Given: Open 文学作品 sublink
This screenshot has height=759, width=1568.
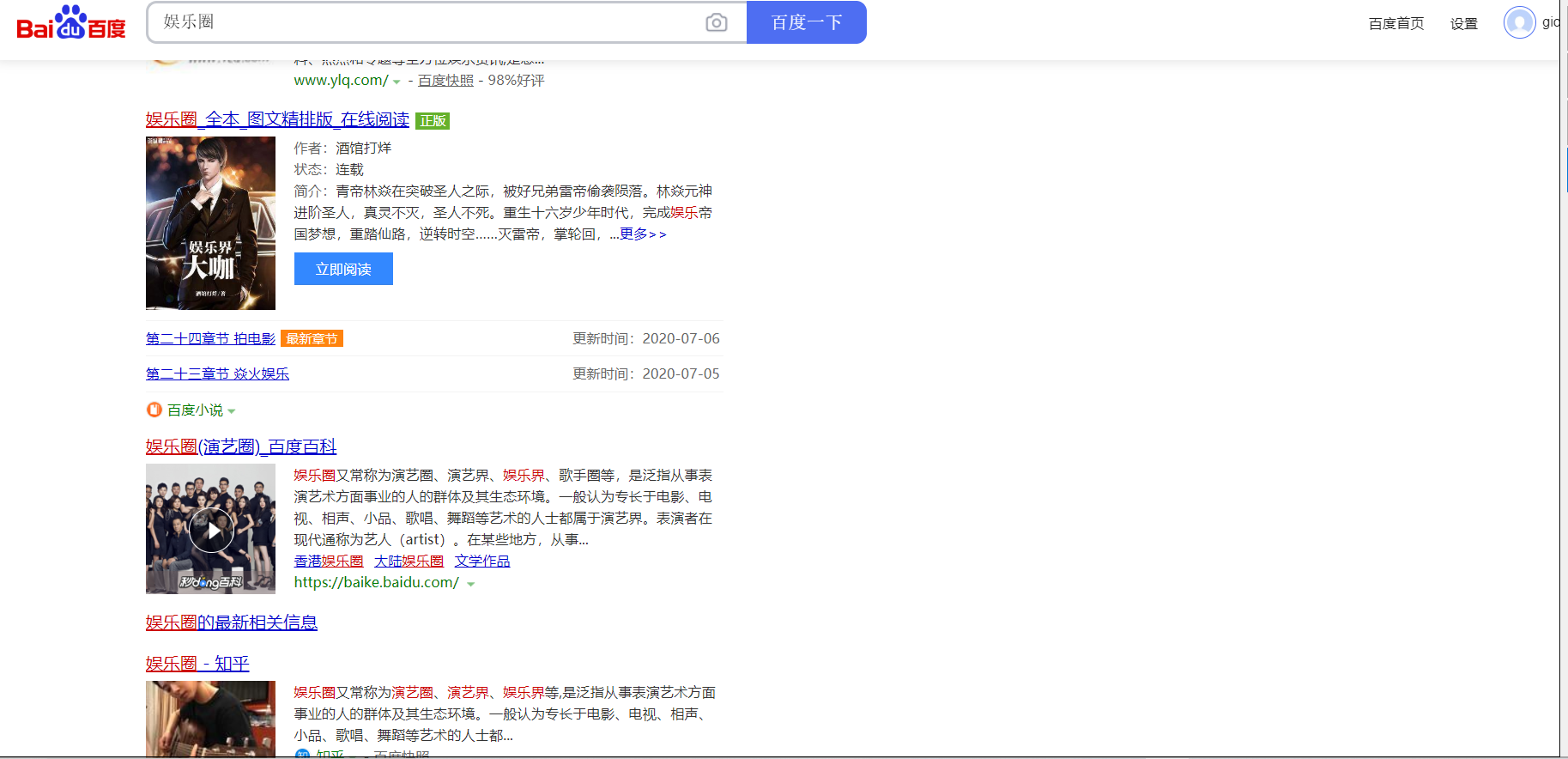Looking at the screenshot, I should (x=482, y=561).
